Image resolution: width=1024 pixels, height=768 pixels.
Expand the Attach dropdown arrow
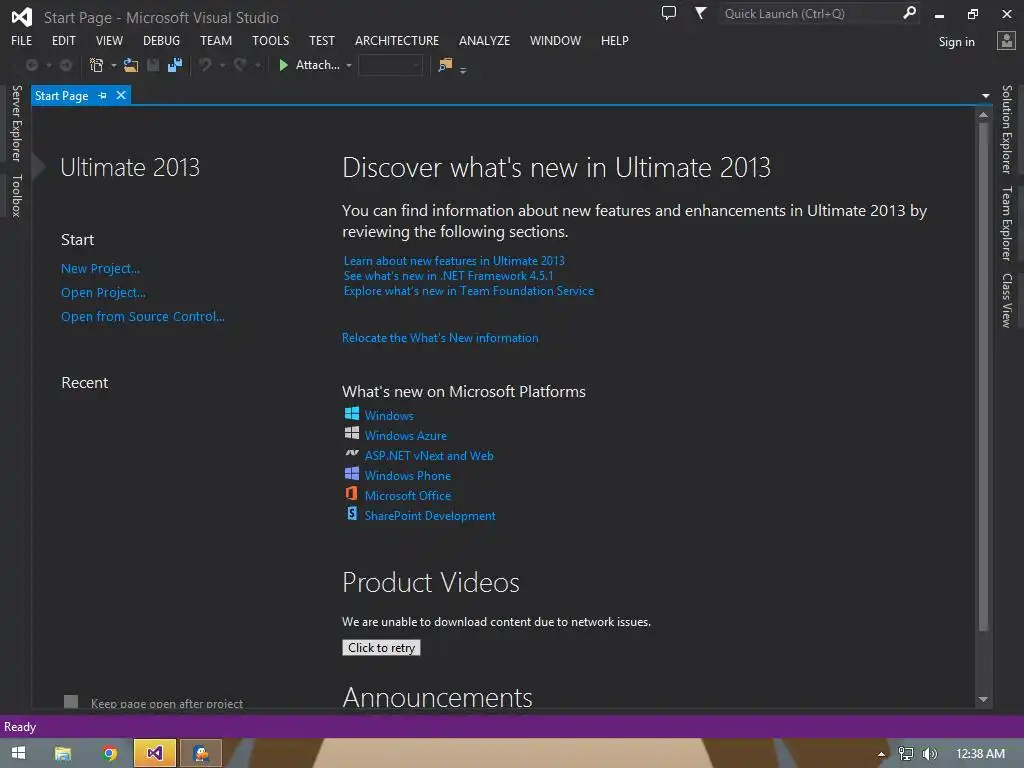click(x=349, y=65)
